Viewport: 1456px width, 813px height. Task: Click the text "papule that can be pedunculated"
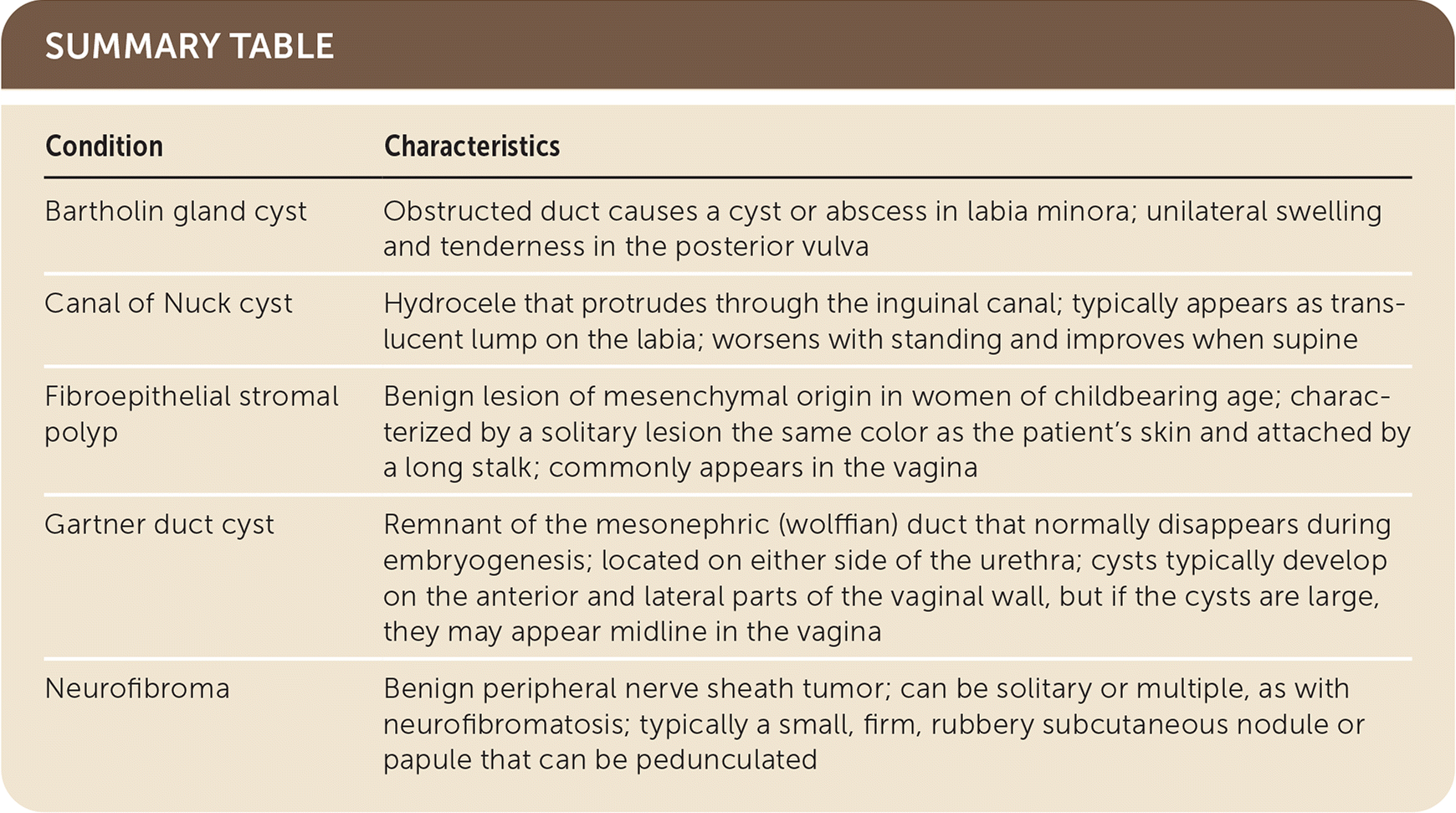click(600, 760)
